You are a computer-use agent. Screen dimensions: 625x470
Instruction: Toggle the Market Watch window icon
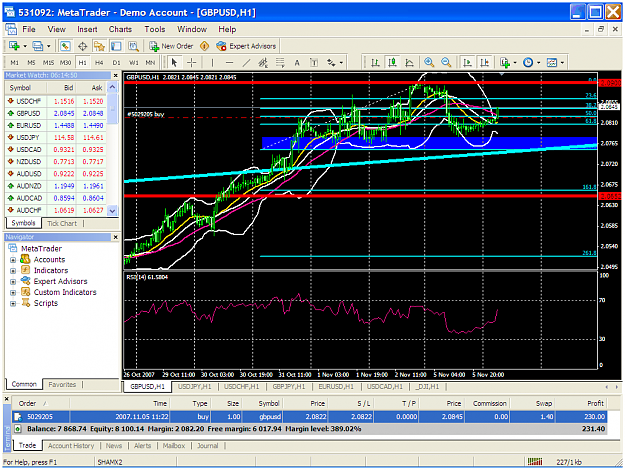[x=65, y=46]
